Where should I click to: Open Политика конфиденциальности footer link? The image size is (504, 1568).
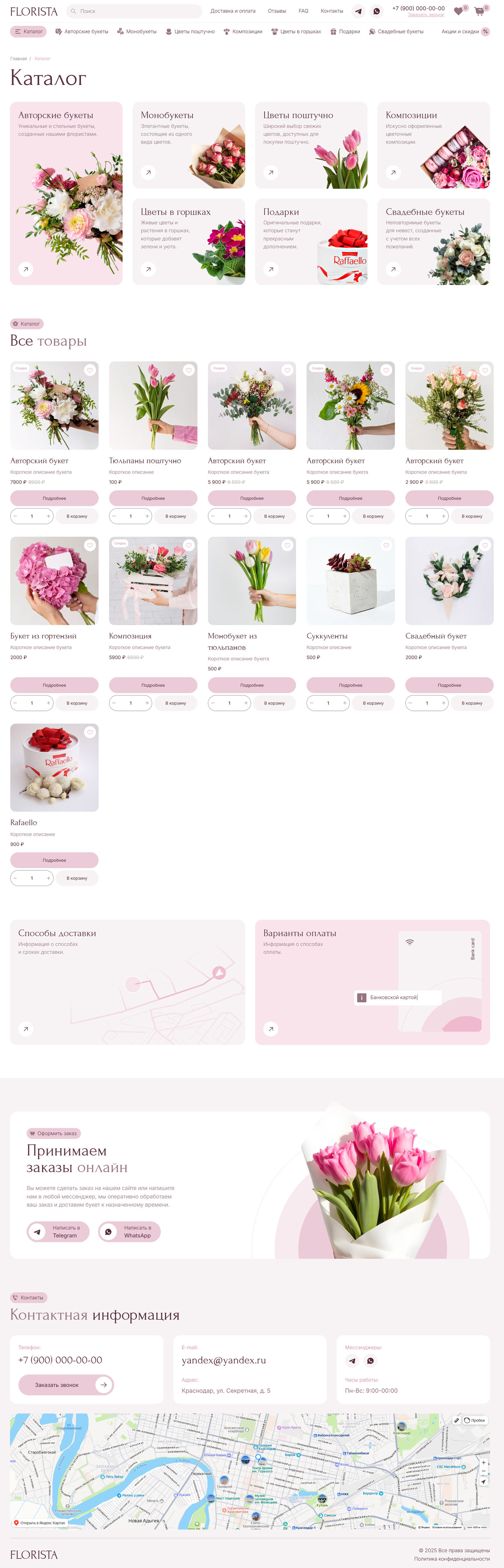coord(452,1559)
